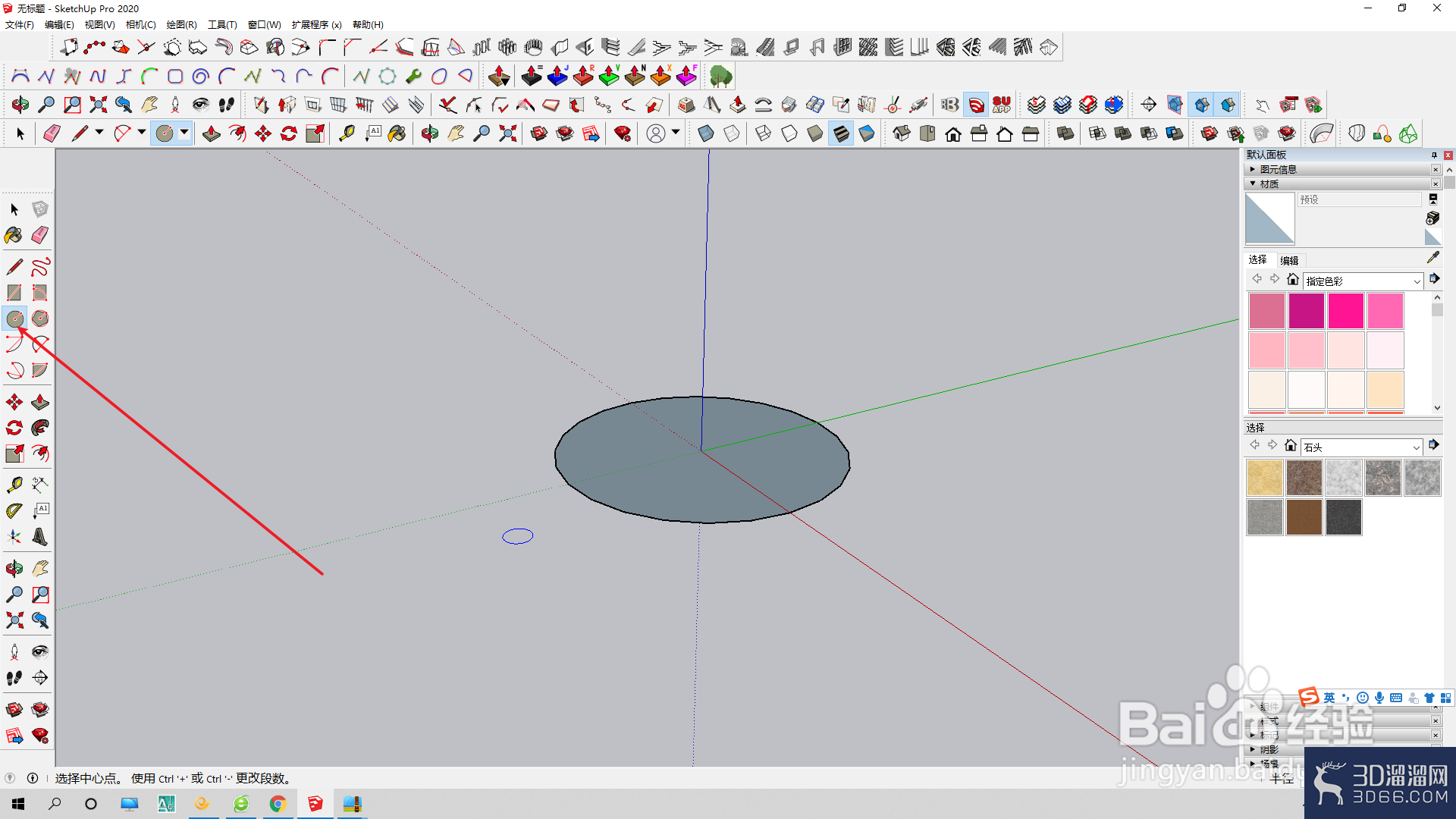Switch to Top view house icon

point(927,133)
